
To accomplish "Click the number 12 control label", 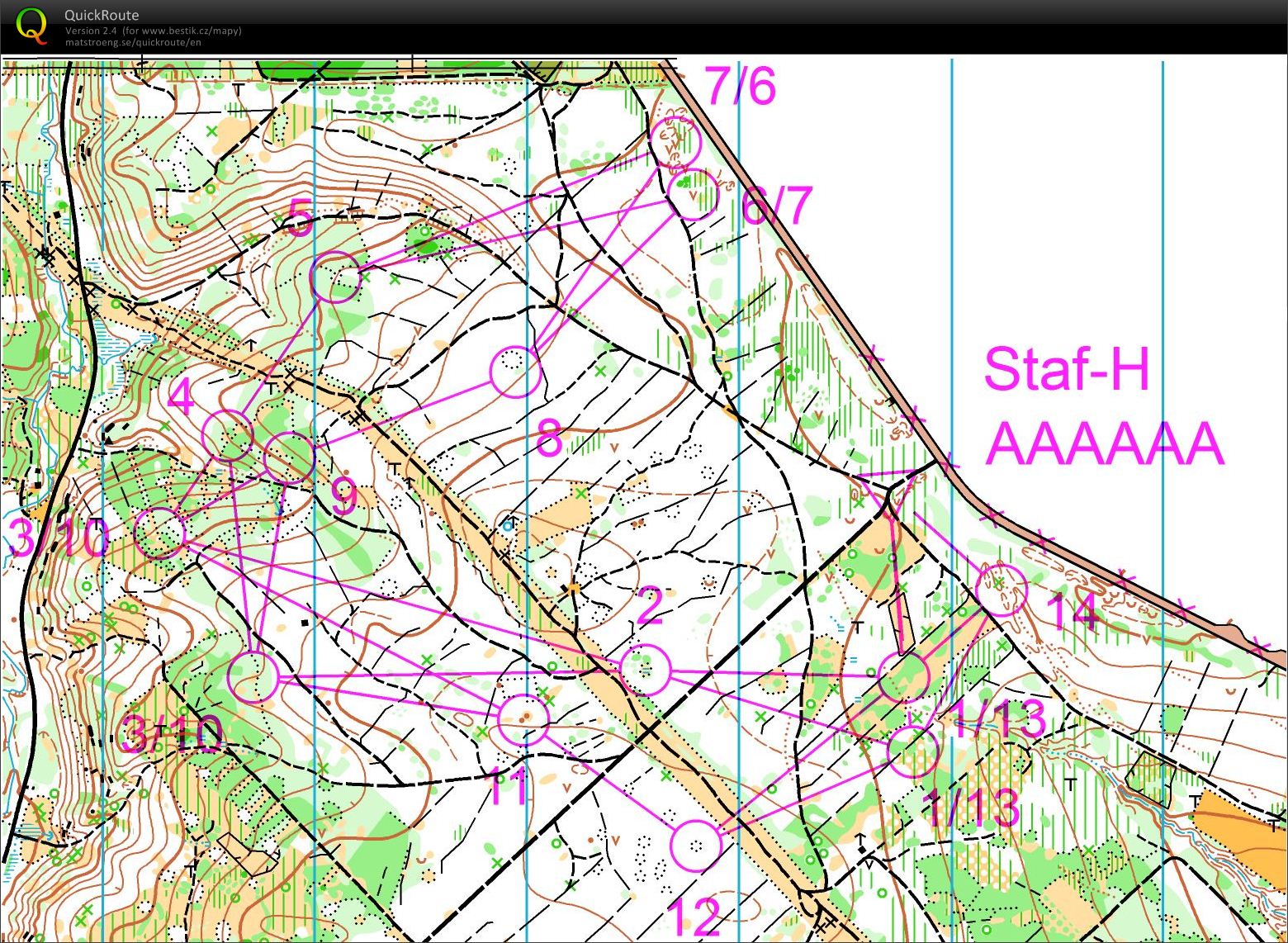I will tap(692, 916).
